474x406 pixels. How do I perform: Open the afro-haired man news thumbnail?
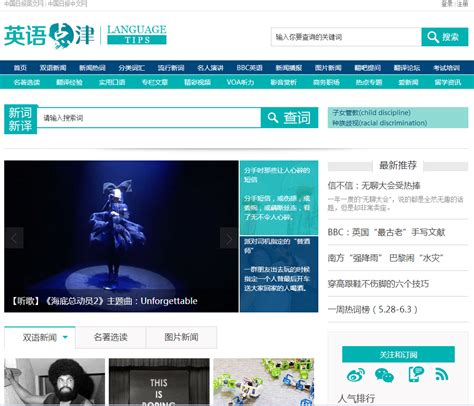54,382
